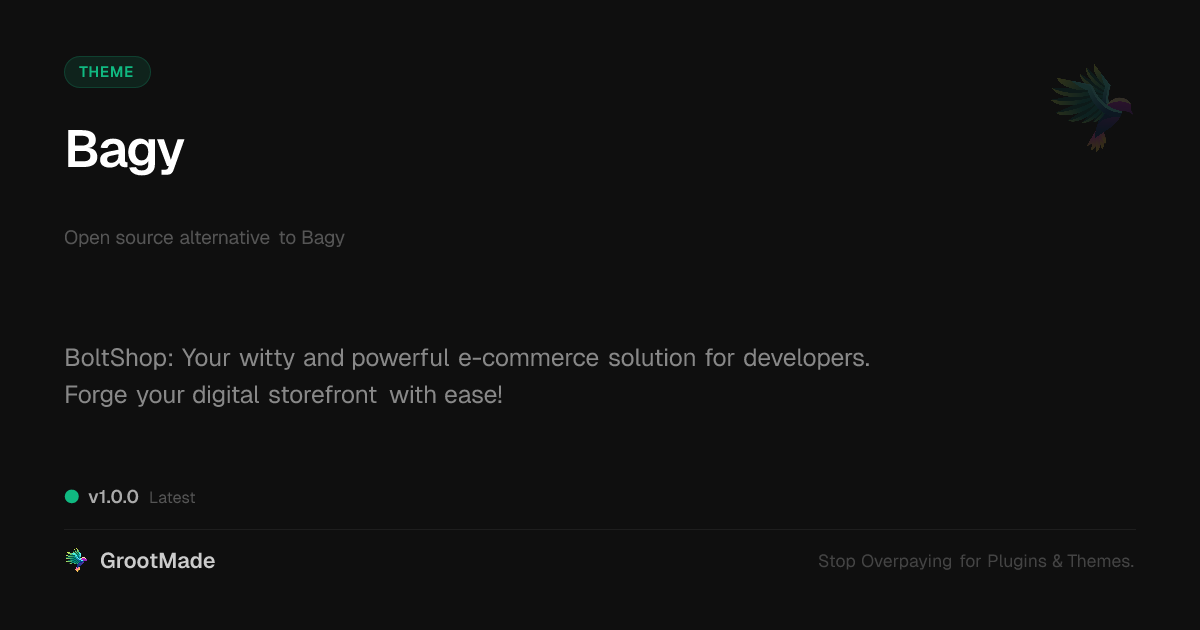This screenshot has height=630, width=1200.
Task: Click the horizontal divider line above the footer
Action: [600, 529]
